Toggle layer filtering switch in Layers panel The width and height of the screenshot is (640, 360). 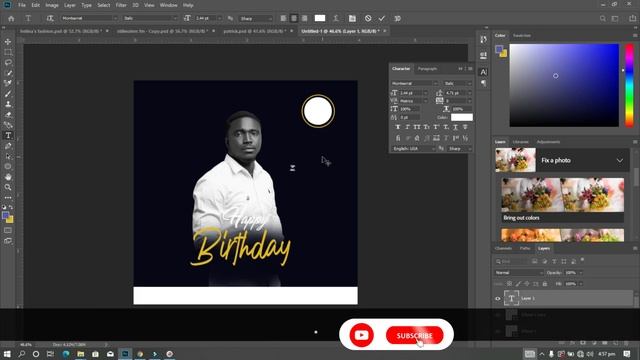point(582,260)
